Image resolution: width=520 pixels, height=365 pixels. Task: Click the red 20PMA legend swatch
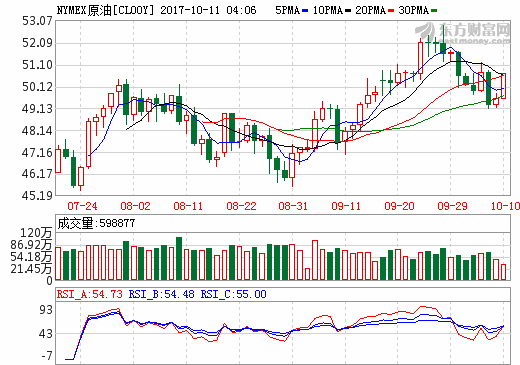pos(391,11)
